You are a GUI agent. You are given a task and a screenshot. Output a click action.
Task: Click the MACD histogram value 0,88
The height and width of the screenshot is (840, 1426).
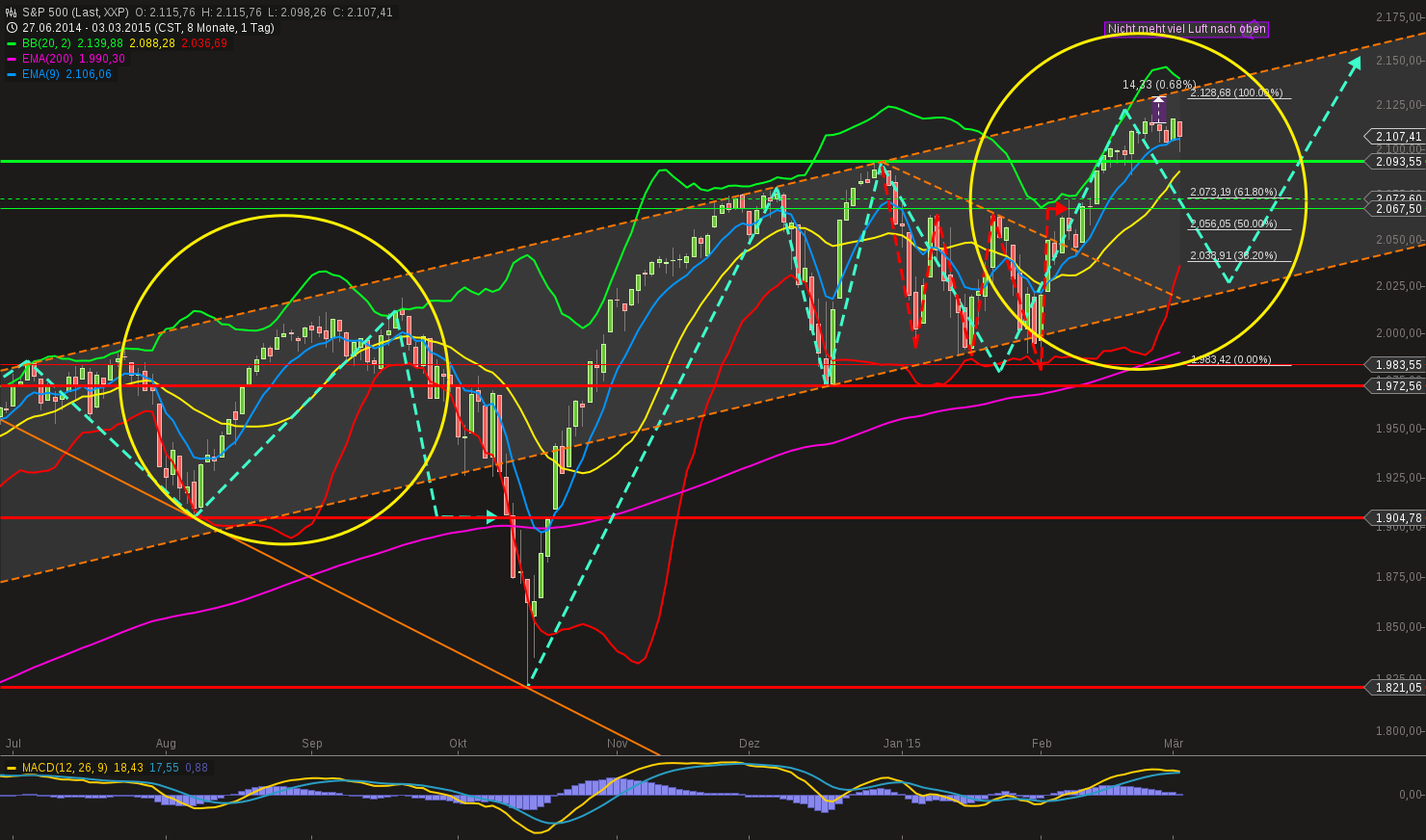(197, 768)
